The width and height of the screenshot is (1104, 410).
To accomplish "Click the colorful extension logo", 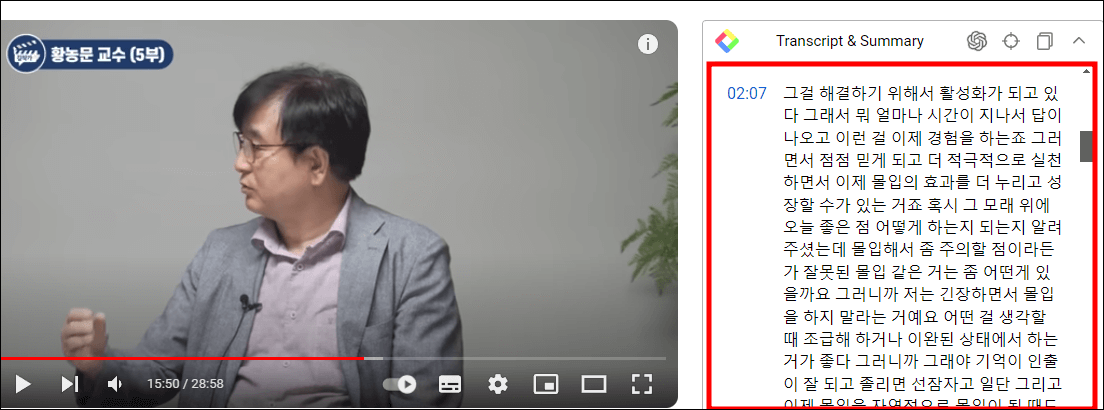I will (727, 41).
